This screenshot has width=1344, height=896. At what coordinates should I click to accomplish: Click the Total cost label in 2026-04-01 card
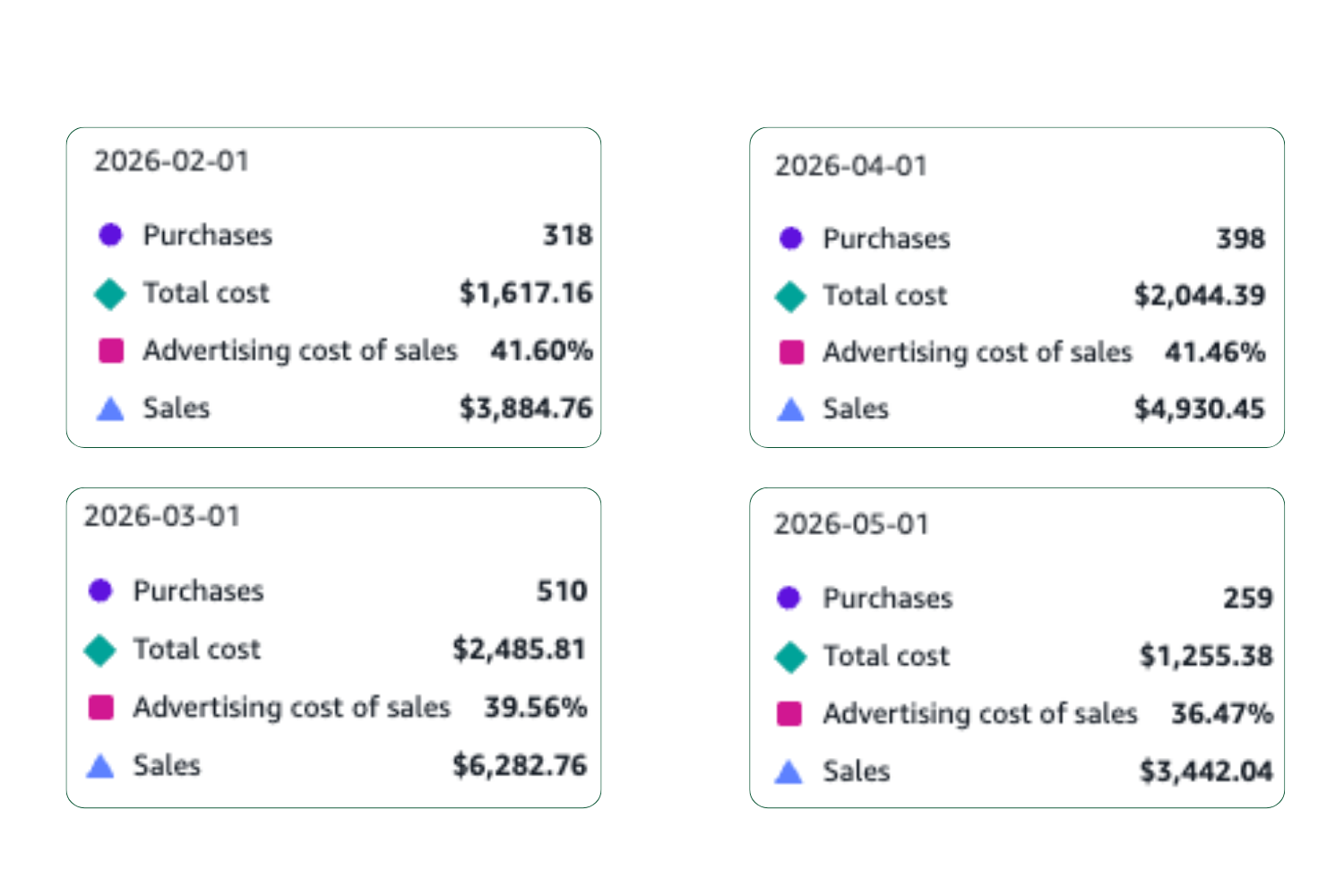(x=885, y=296)
